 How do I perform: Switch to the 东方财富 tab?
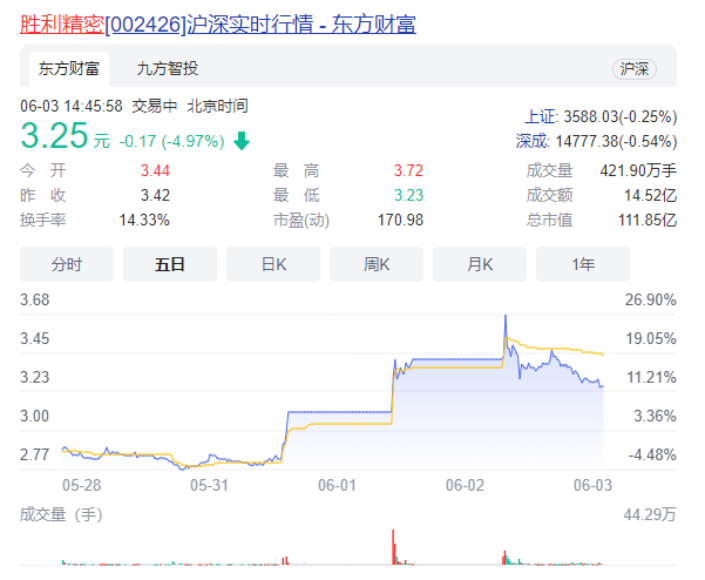point(69,69)
